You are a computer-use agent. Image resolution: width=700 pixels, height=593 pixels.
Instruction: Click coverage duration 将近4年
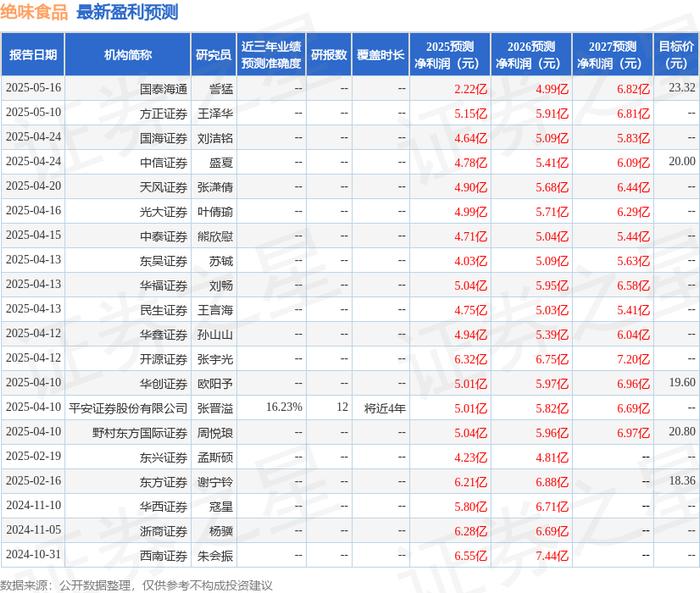tap(385, 409)
